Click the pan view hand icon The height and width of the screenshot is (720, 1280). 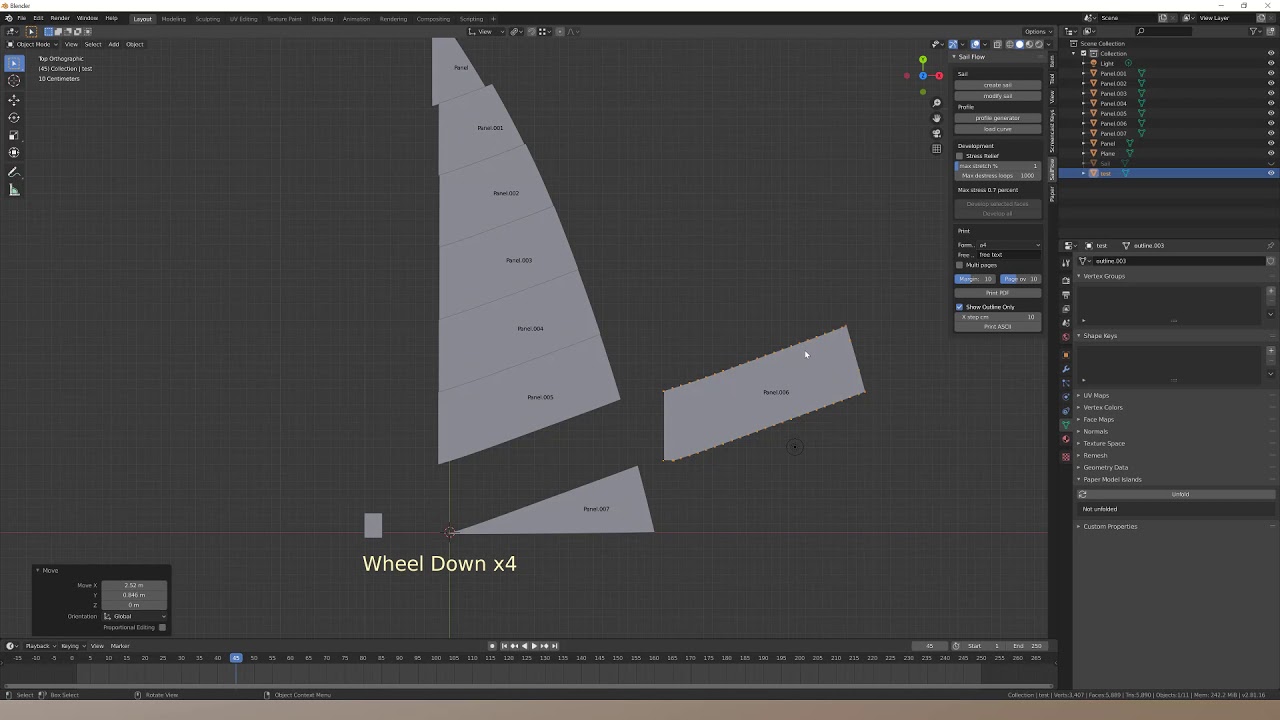click(x=937, y=118)
